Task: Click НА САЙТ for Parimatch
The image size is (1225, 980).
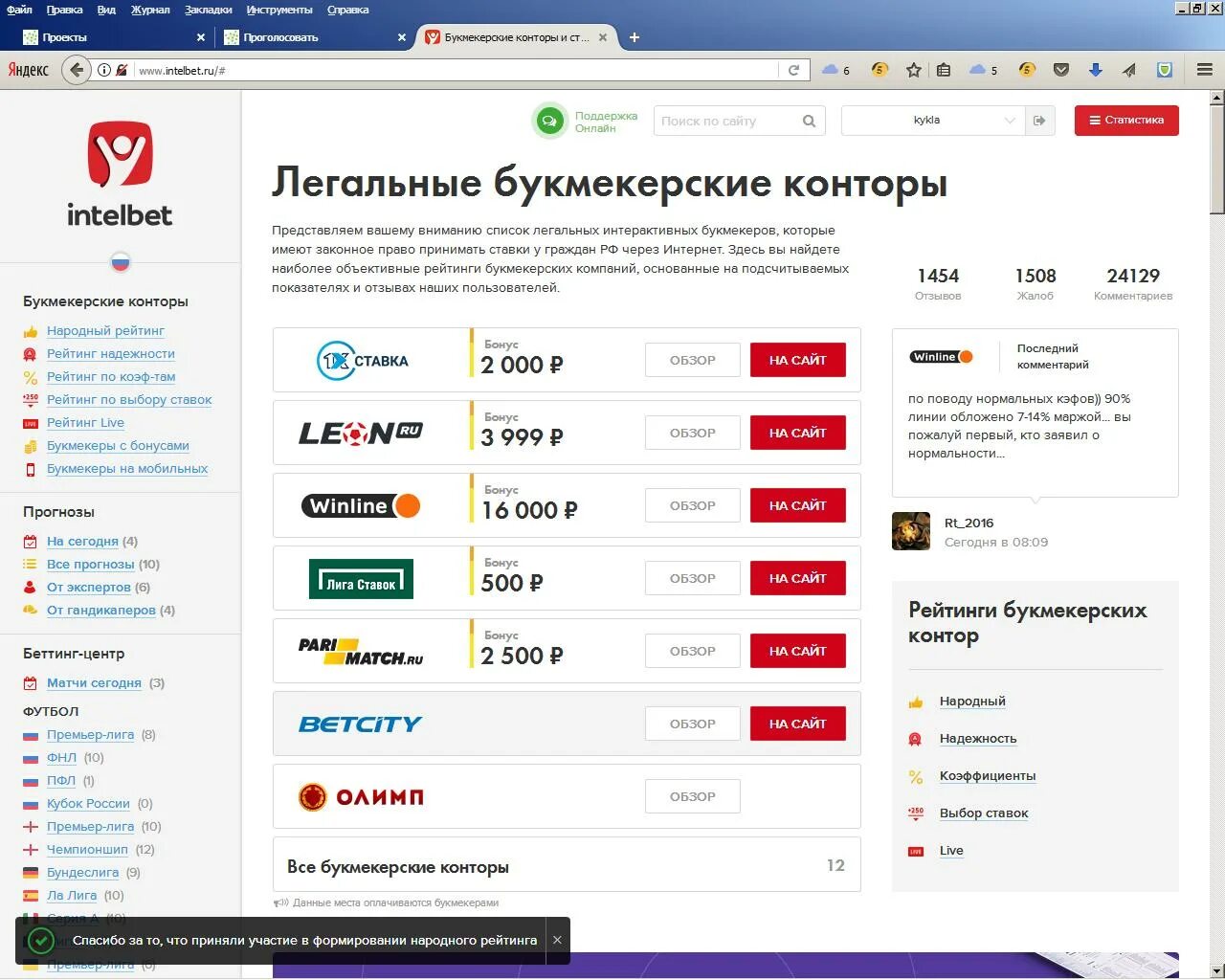Action: click(798, 651)
